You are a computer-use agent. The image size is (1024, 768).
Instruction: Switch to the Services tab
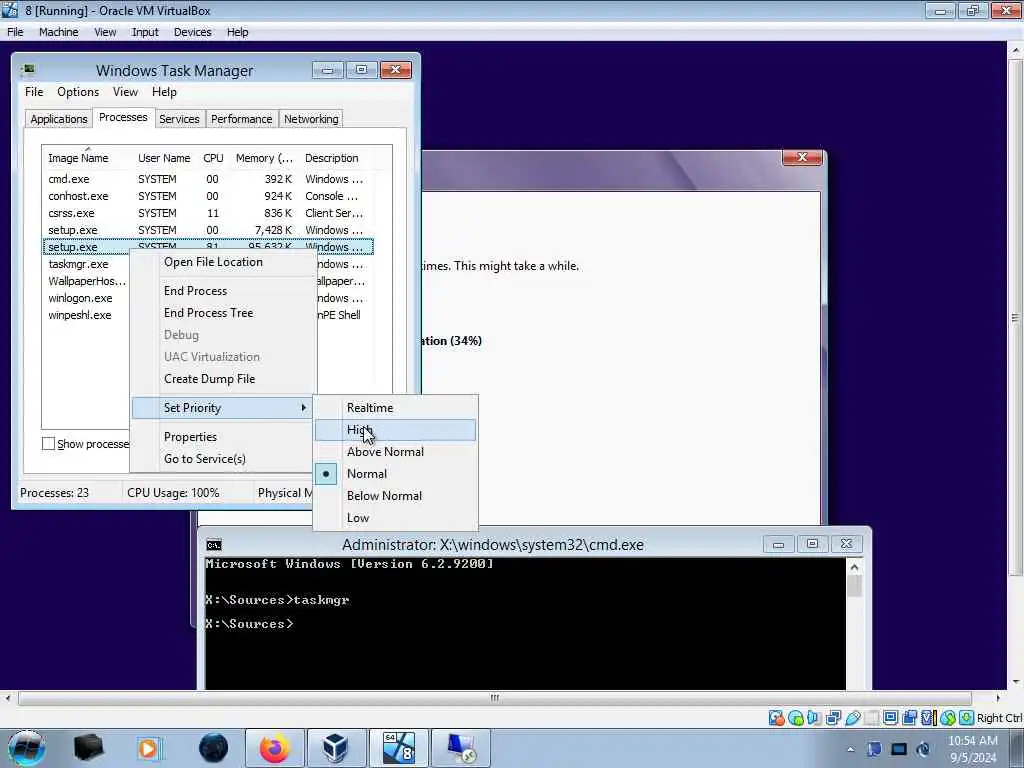click(x=179, y=119)
